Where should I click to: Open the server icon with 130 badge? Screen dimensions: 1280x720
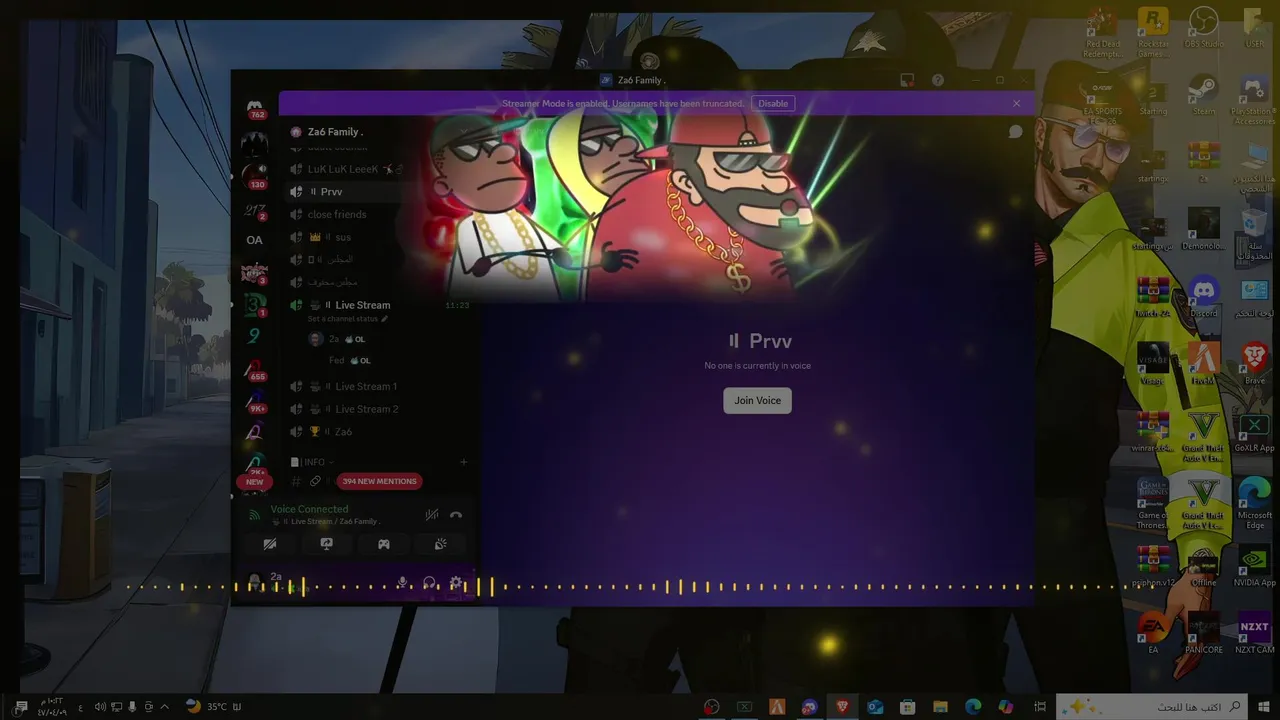[255, 175]
